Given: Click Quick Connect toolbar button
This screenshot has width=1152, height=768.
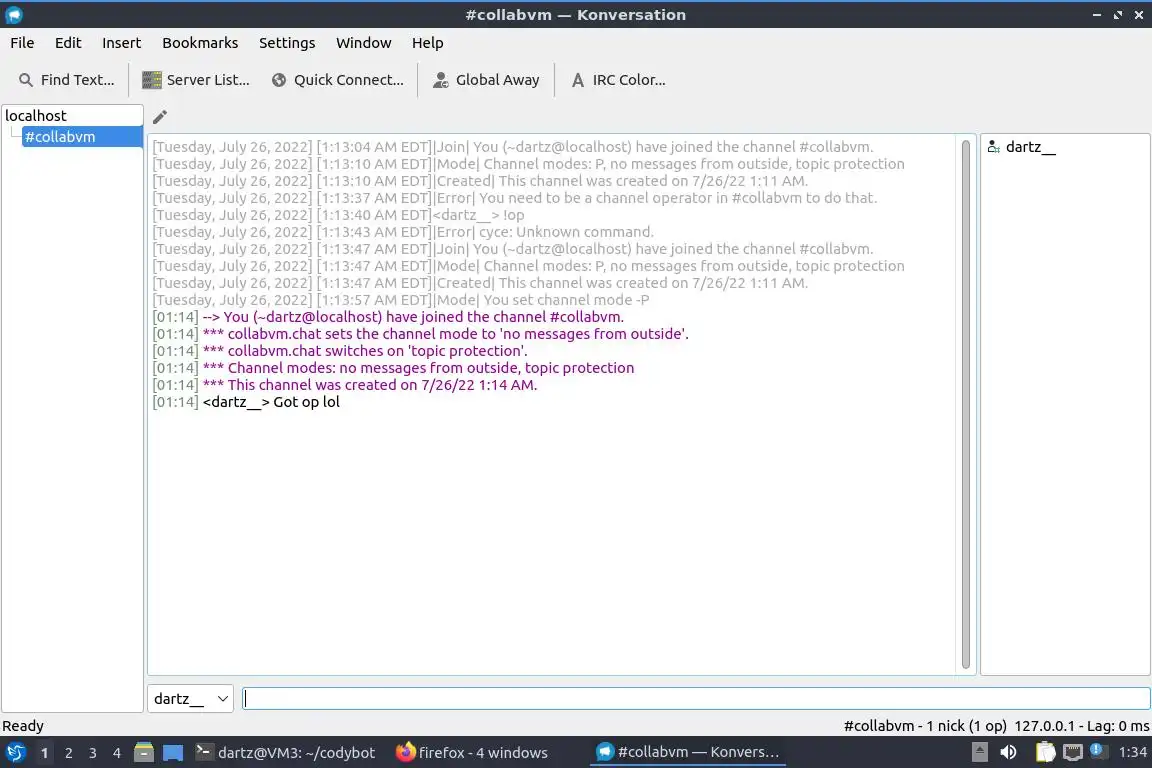Looking at the screenshot, I should [x=337, y=79].
